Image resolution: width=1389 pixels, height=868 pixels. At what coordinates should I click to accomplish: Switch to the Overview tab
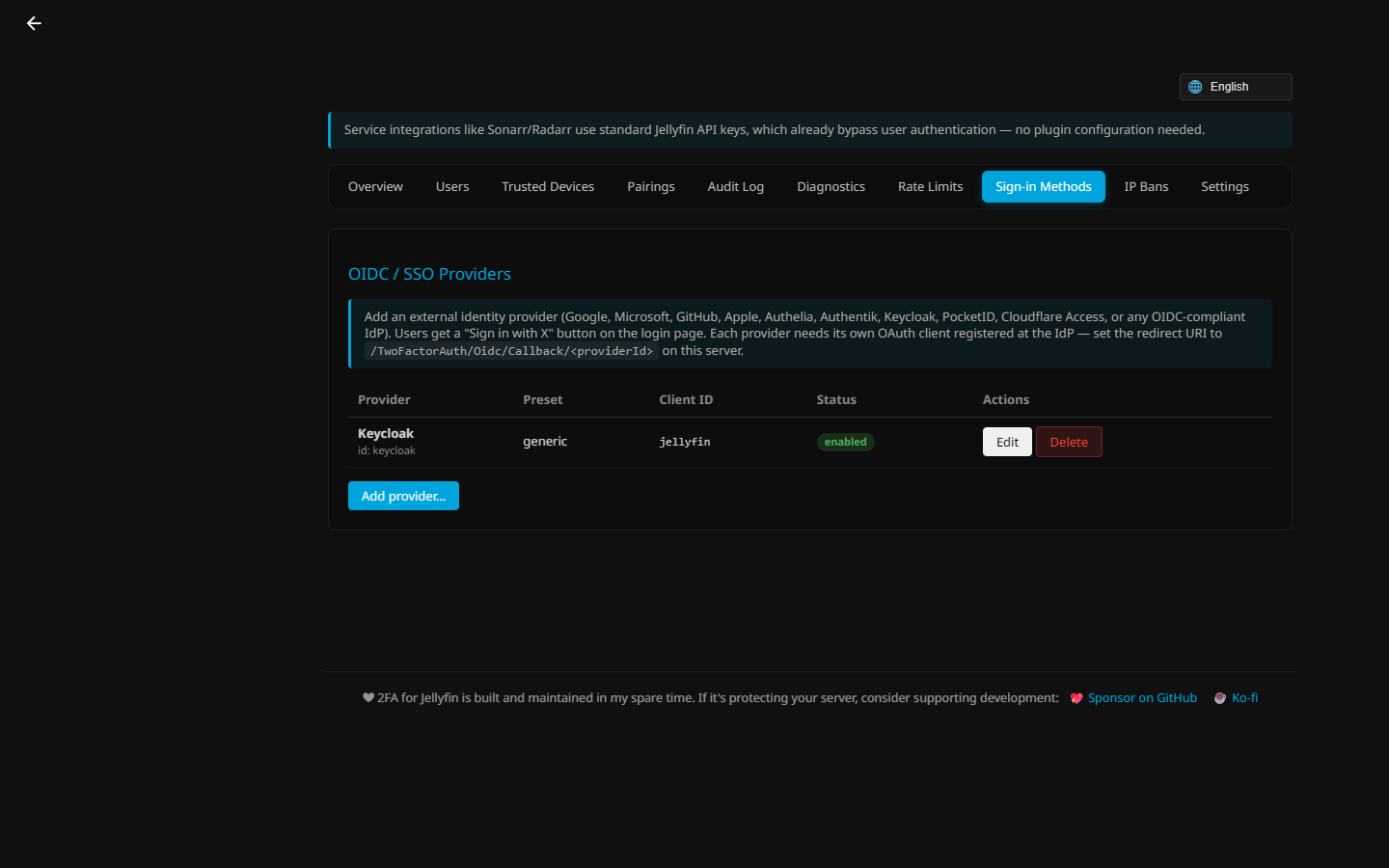point(375,187)
